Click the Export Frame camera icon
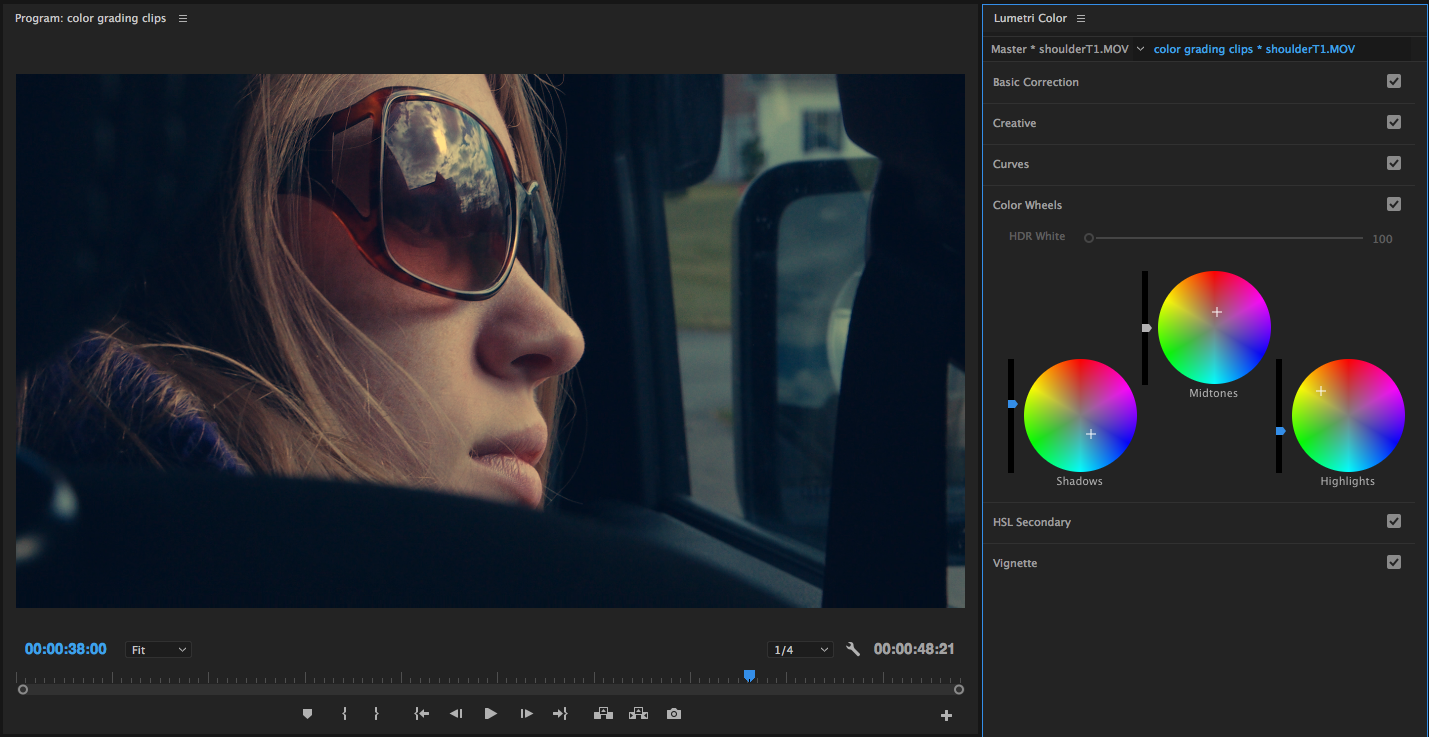This screenshot has height=737, width=1429. [673, 713]
